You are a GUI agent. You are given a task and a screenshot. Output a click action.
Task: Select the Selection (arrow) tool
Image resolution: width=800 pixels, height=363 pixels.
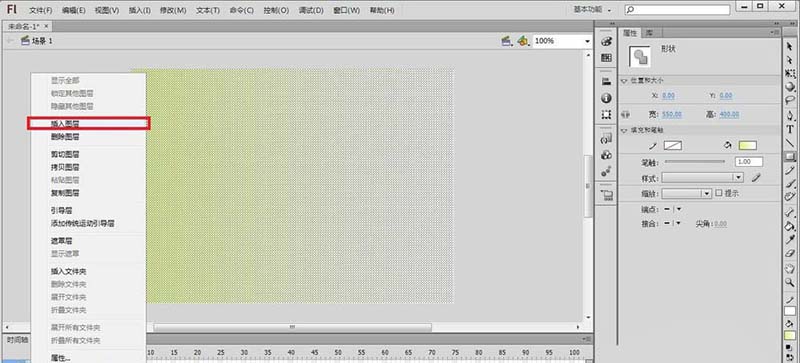pos(790,47)
